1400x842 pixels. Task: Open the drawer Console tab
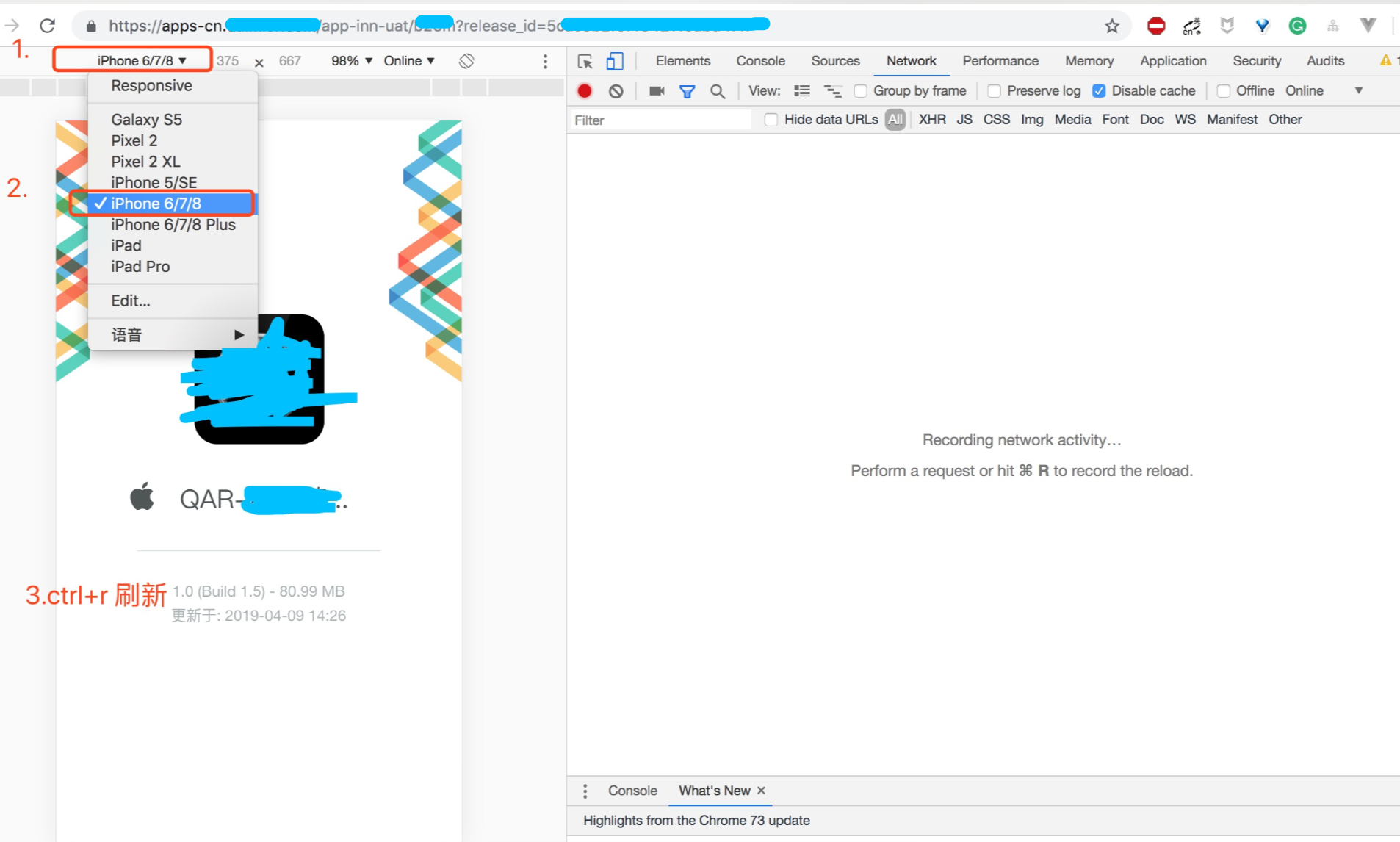pos(632,791)
